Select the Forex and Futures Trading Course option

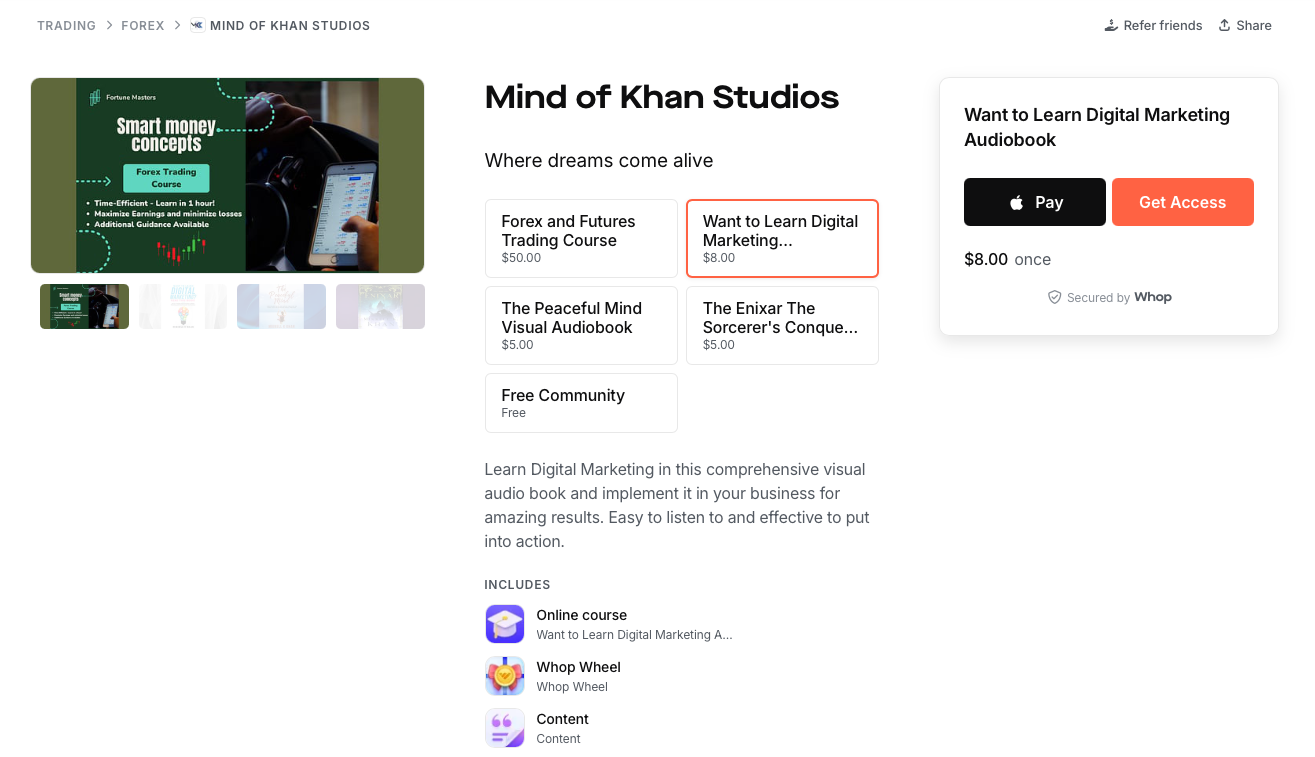[581, 238]
